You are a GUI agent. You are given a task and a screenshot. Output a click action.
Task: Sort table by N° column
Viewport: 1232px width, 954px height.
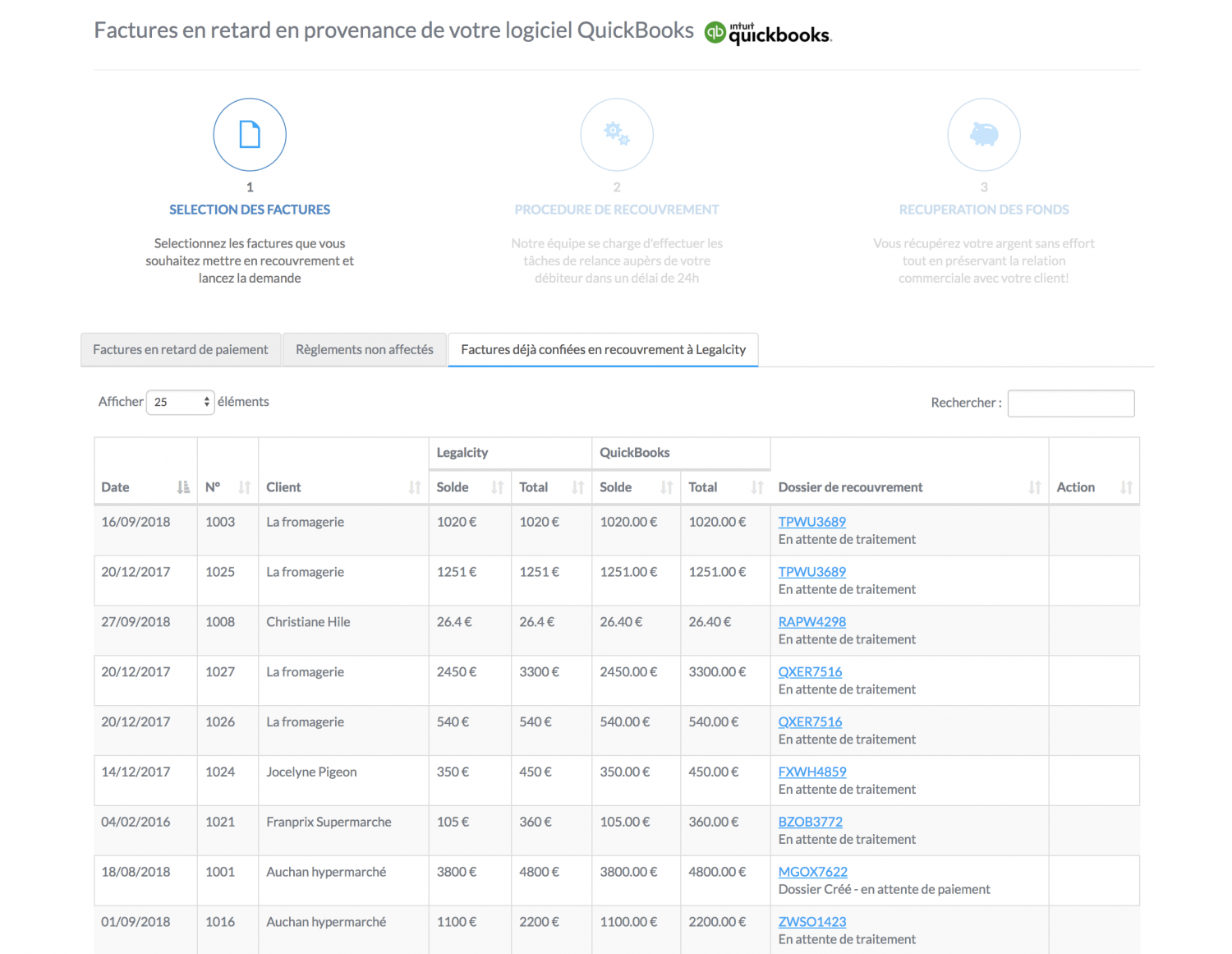coord(228,487)
